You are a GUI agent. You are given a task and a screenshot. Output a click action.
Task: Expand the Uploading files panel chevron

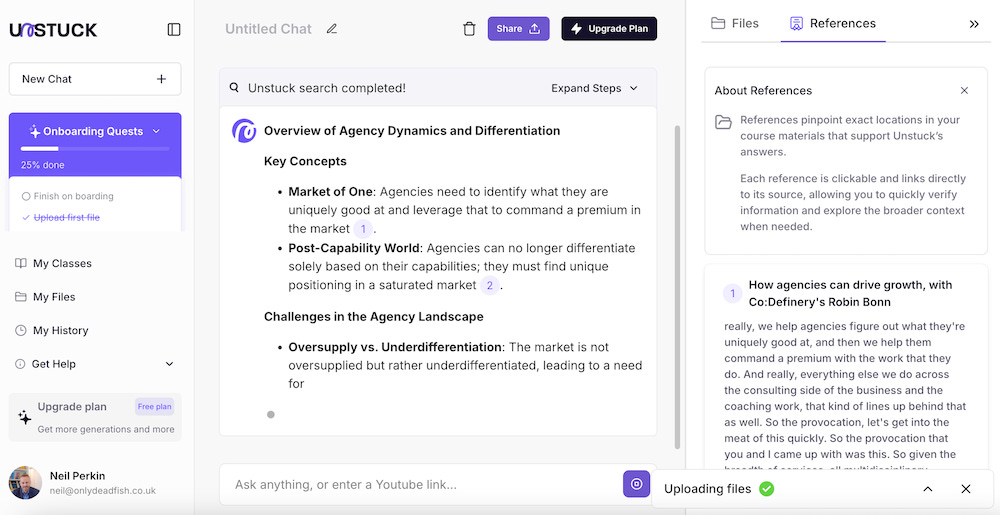coord(928,489)
